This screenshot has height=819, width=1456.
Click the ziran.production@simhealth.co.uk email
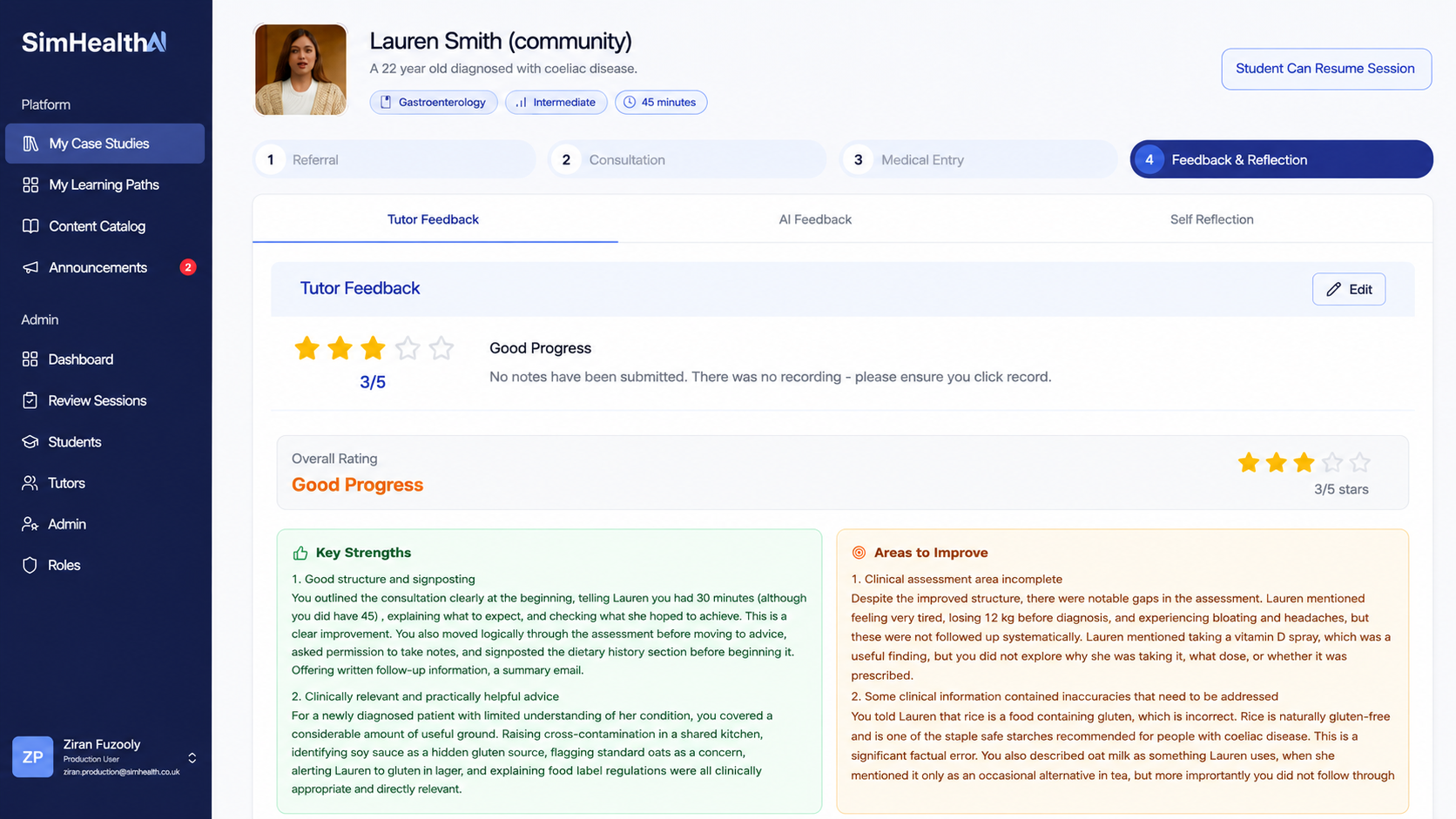coord(121,773)
